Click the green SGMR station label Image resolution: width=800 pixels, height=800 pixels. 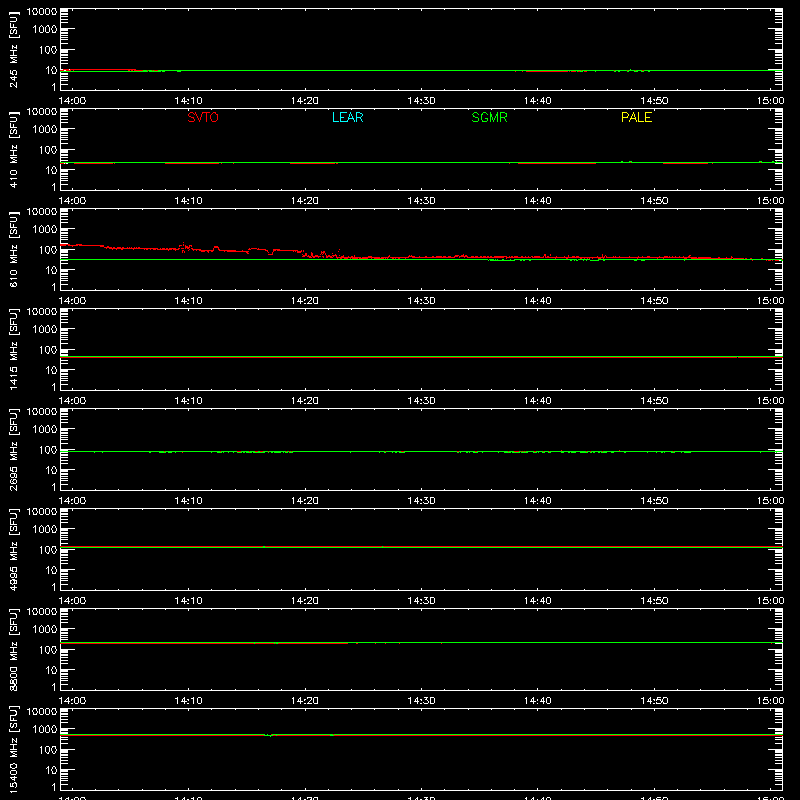489,117
